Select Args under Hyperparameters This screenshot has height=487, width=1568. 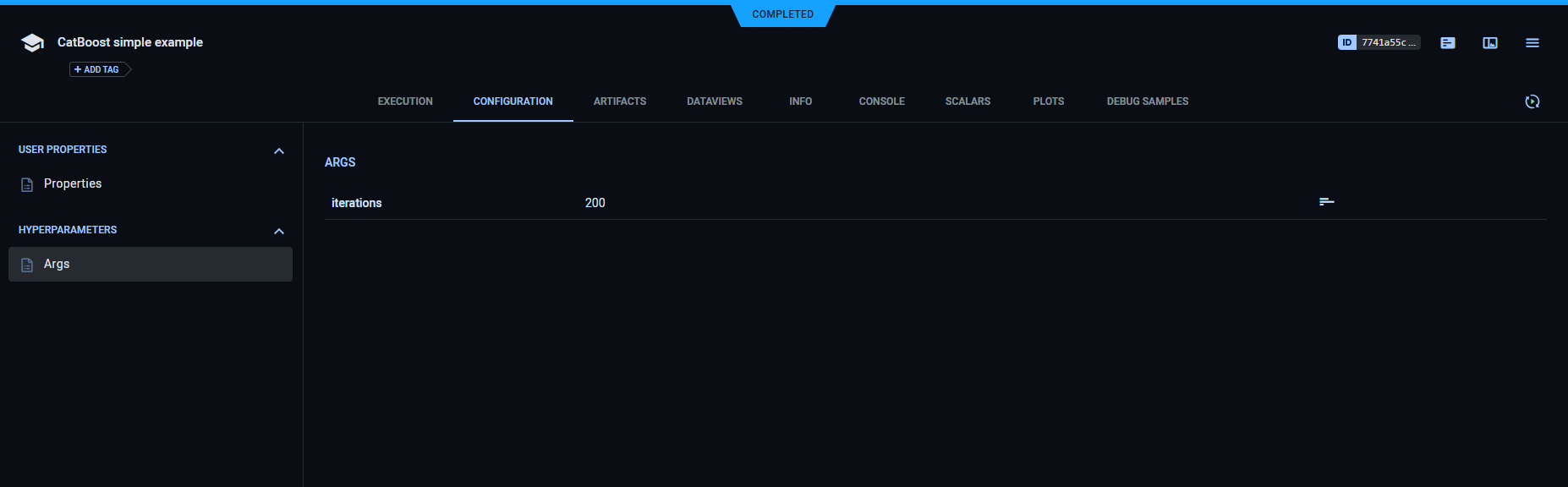pos(151,264)
